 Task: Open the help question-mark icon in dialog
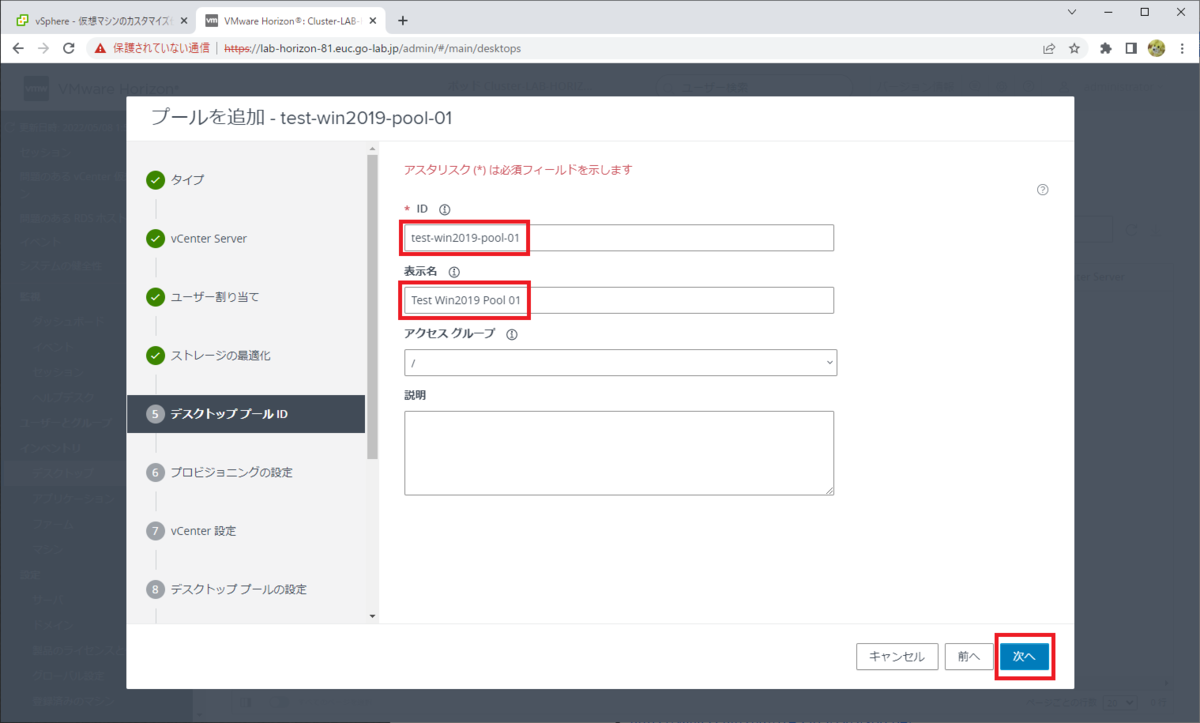tap(1043, 190)
